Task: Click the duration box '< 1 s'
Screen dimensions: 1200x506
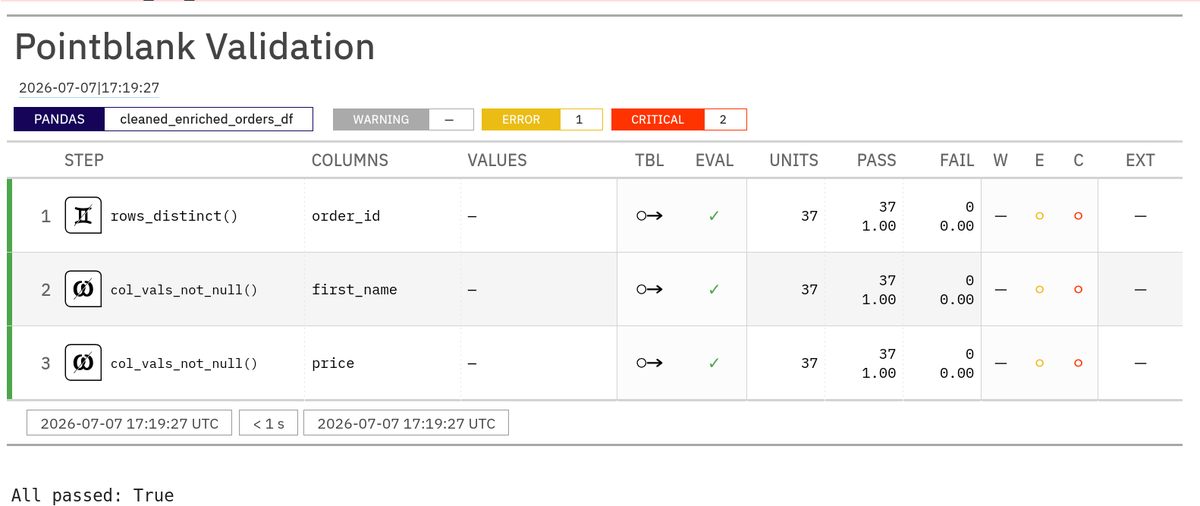Action: (268, 423)
